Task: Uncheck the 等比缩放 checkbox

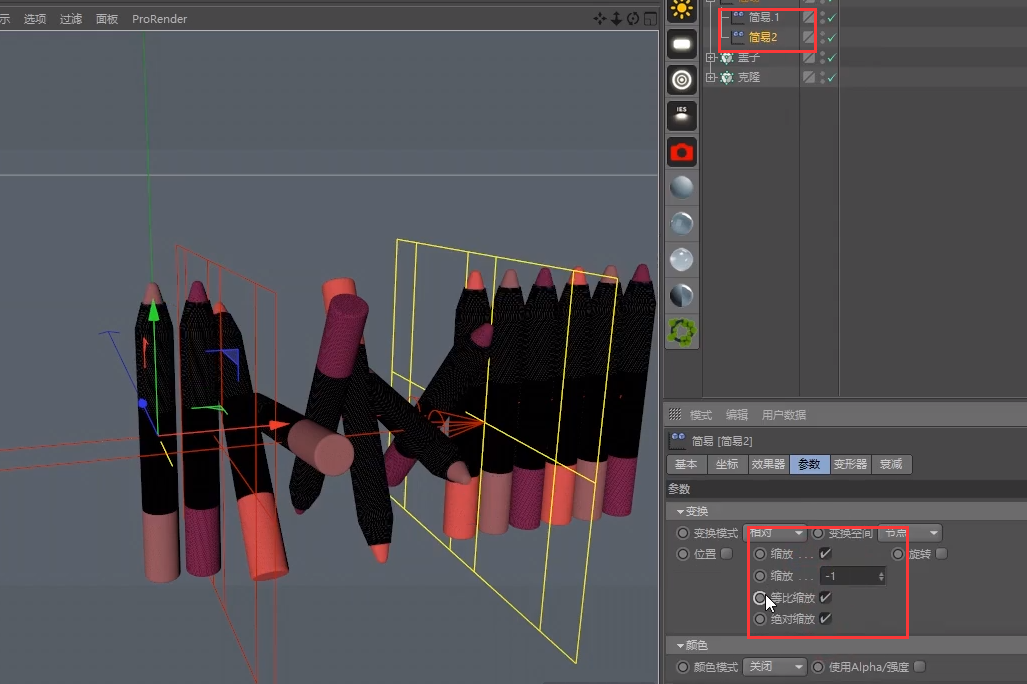Action: [825, 598]
